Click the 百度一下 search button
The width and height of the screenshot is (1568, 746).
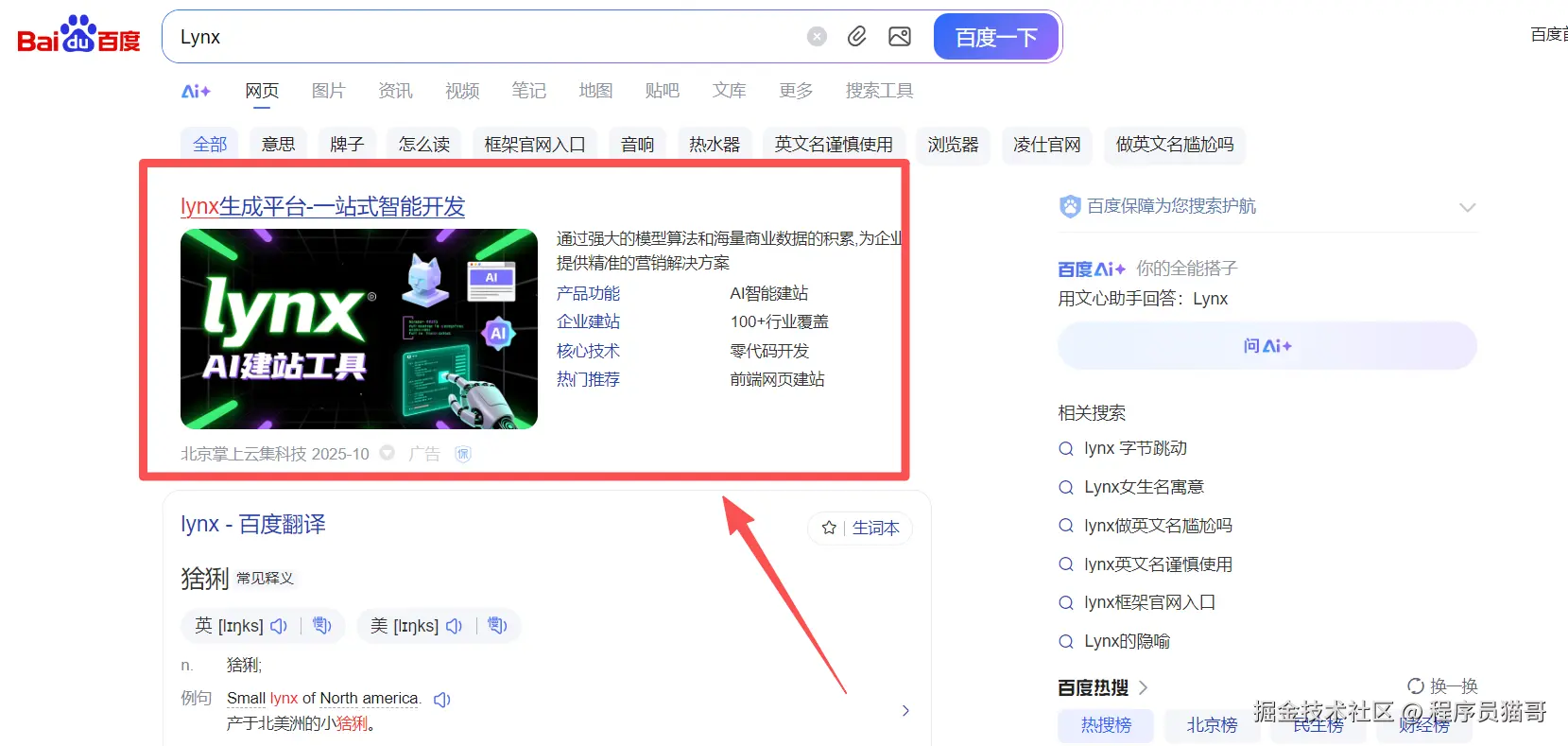click(996, 37)
